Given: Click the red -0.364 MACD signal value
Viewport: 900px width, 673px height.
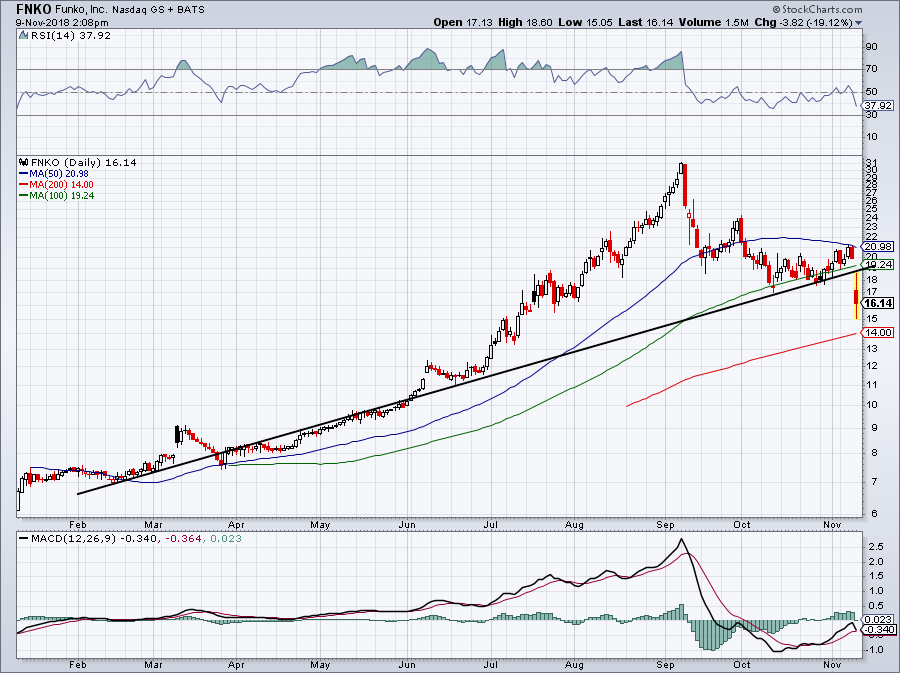Looking at the screenshot, I should click(183, 538).
